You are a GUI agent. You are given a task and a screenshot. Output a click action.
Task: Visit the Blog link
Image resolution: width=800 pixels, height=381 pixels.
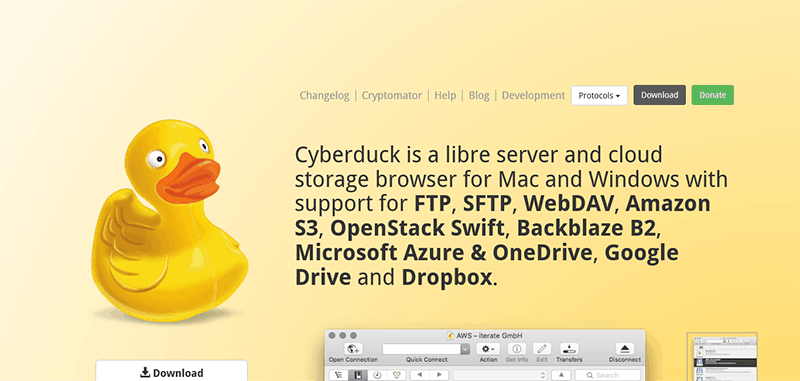[479, 95]
